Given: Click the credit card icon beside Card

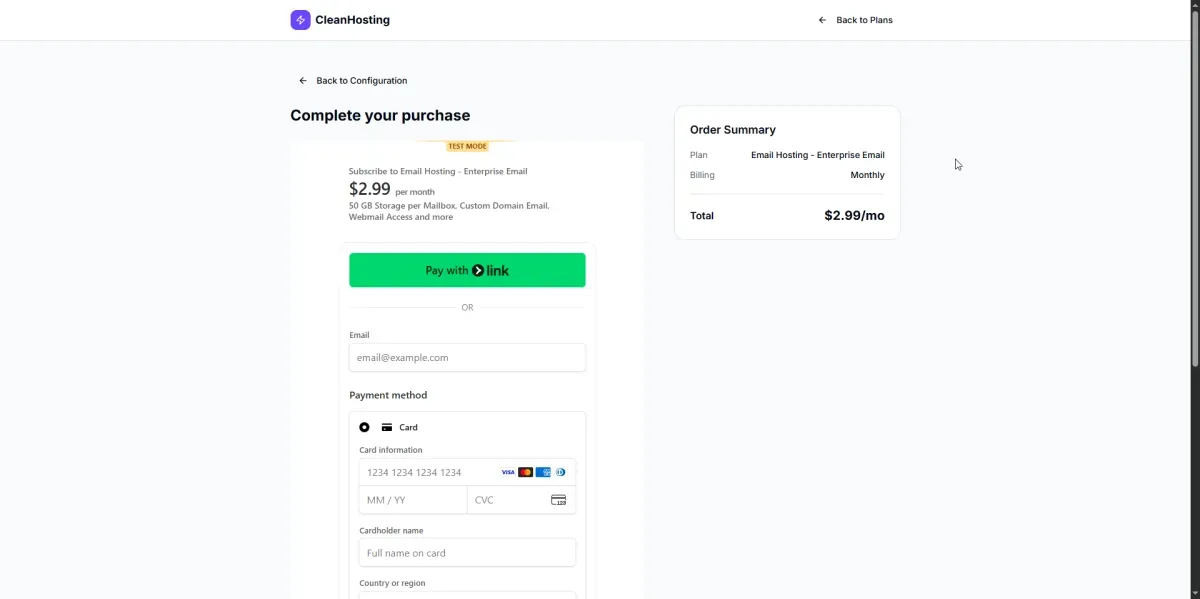Looking at the screenshot, I should pos(387,427).
